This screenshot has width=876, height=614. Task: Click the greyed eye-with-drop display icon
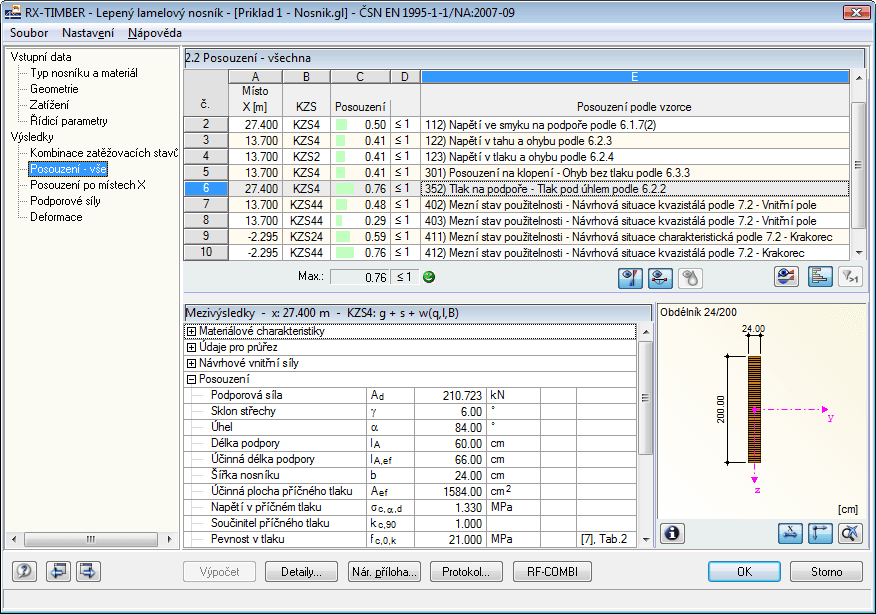coord(690,278)
